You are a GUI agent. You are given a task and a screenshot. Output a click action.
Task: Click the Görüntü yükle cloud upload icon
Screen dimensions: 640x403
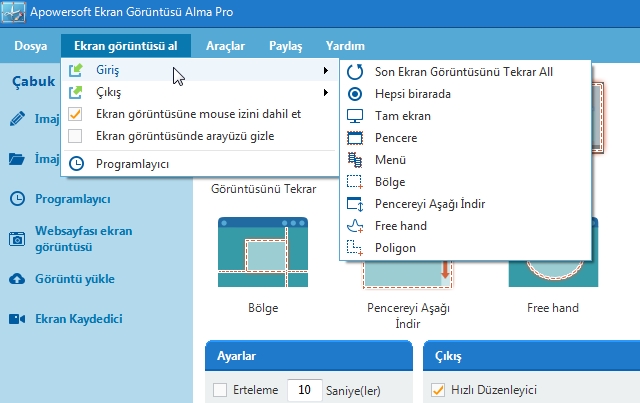tap(17, 278)
